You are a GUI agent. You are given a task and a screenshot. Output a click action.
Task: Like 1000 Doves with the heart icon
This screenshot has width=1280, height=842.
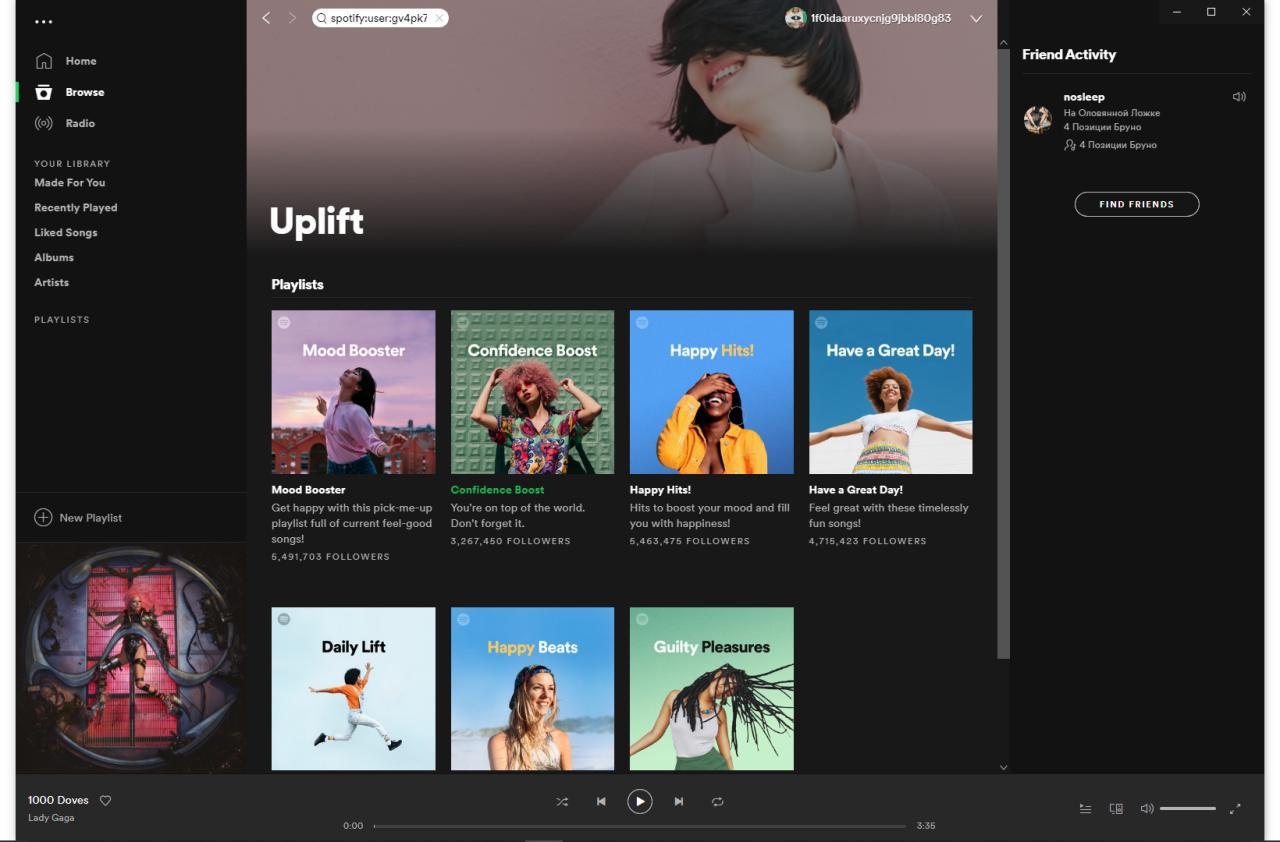tap(106, 800)
